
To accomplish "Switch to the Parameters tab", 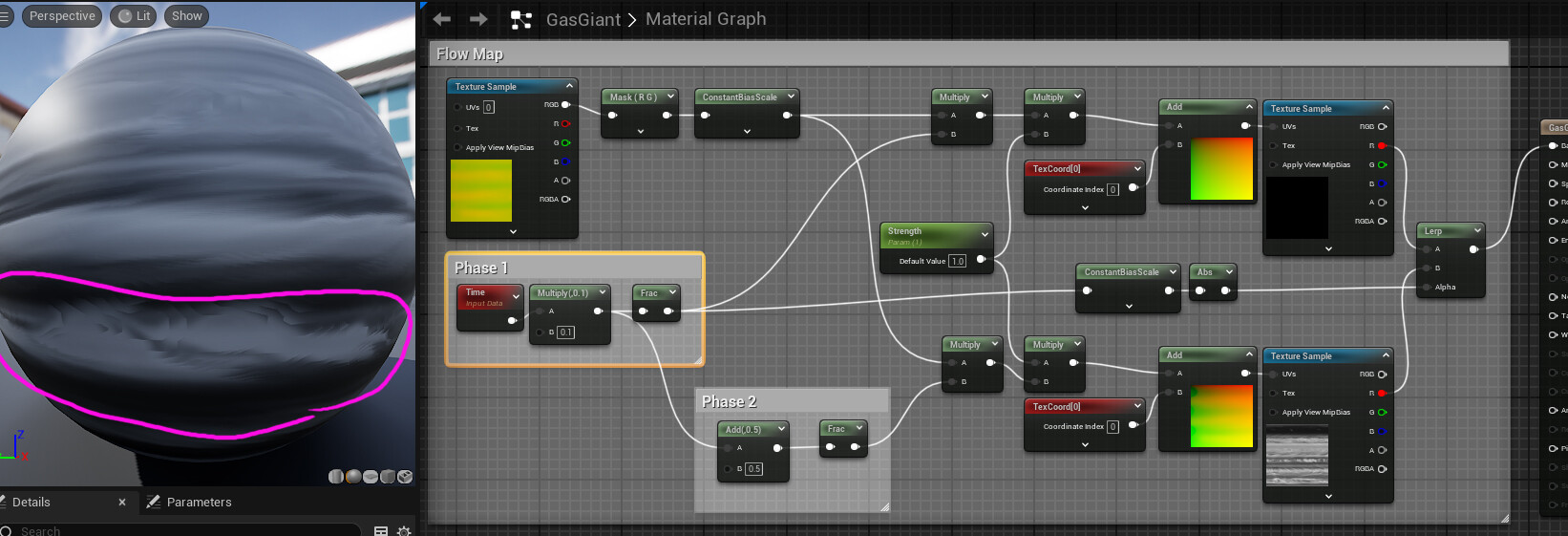I will [199, 502].
